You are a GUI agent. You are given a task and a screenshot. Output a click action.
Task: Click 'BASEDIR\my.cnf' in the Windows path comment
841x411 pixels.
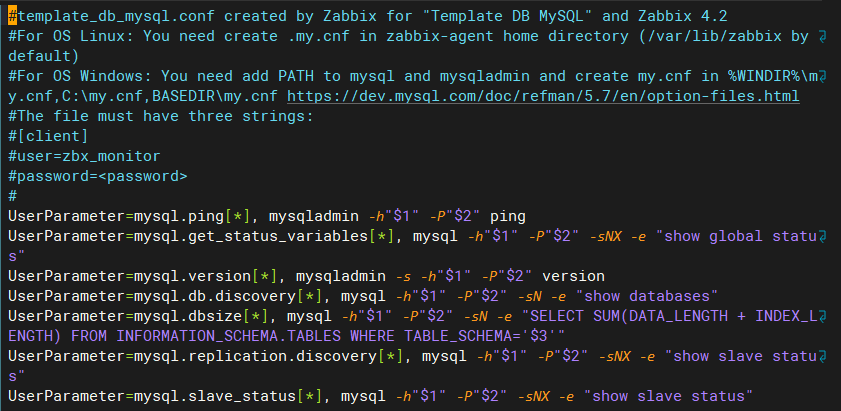tap(215, 97)
